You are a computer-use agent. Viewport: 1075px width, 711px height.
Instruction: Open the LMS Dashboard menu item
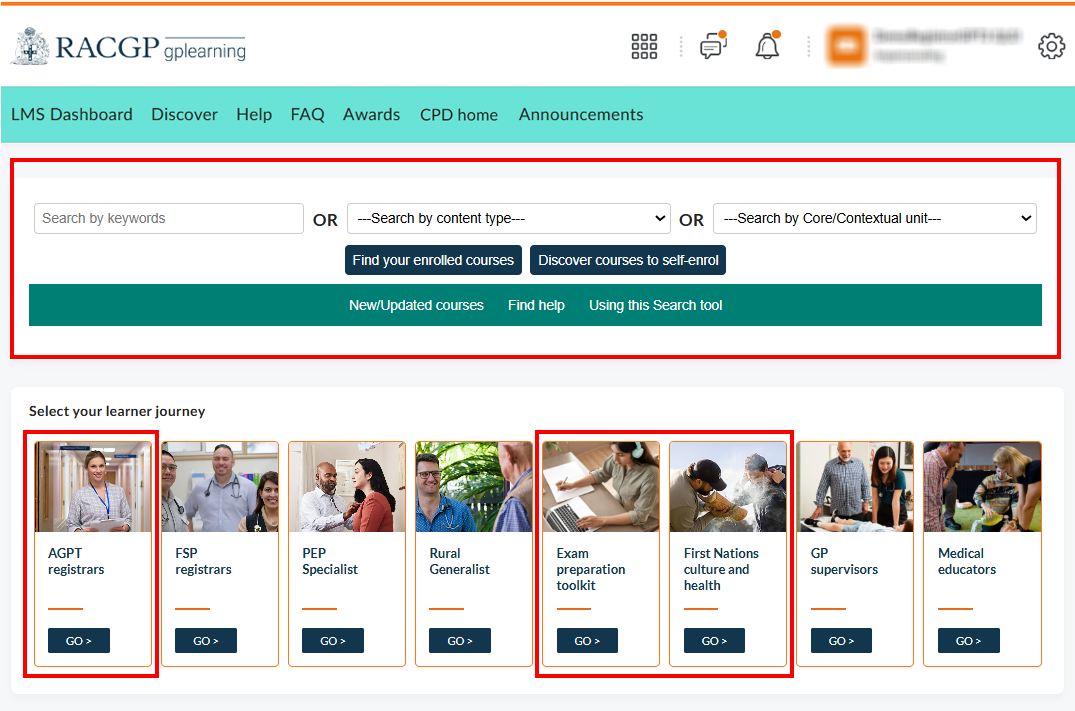pyautogui.click(x=72, y=115)
